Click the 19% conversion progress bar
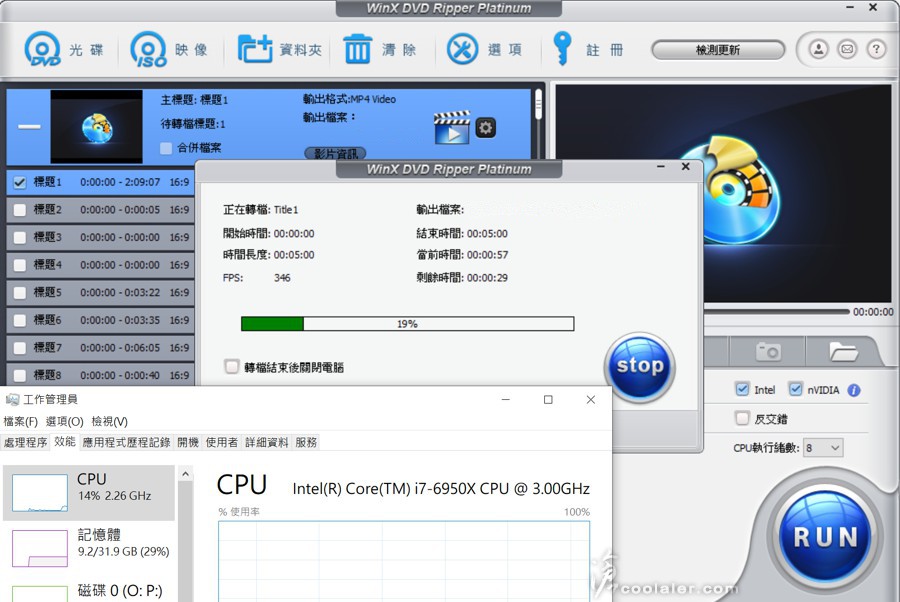The height and width of the screenshot is (602, 900). 408,324
